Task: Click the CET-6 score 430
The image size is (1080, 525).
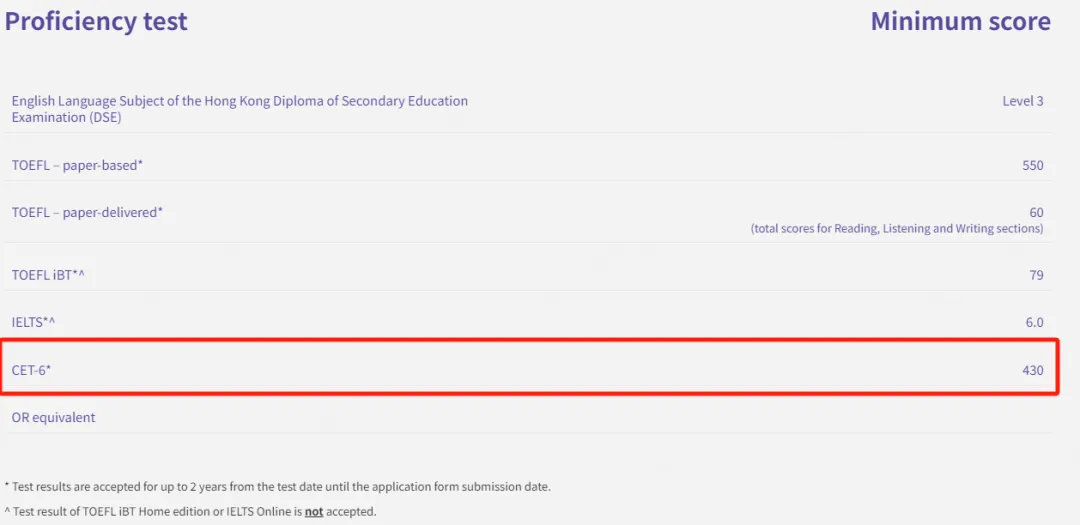Action: coord(1032,370)
